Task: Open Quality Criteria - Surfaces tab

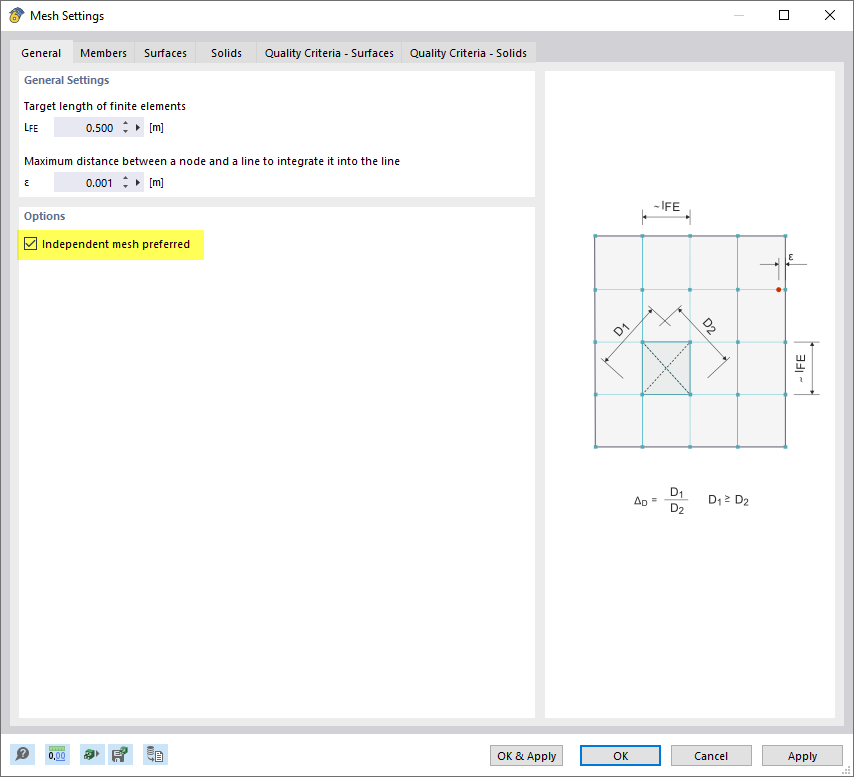Action: 329,53
